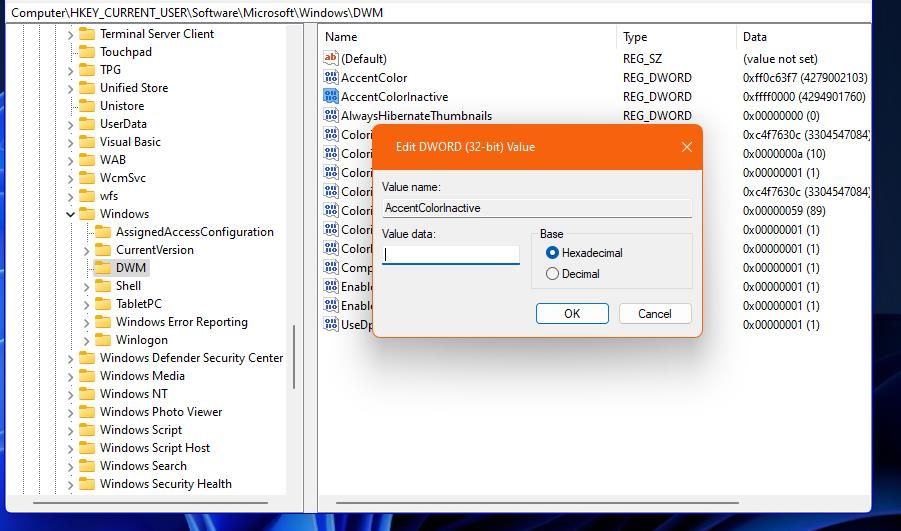Click the Windows Photo Viewer folder icon

[x=87, y=411]
